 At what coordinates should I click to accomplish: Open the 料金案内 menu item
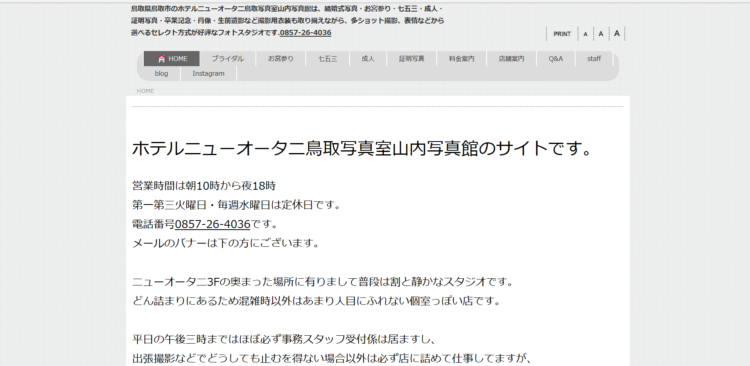tap(462, 59)
